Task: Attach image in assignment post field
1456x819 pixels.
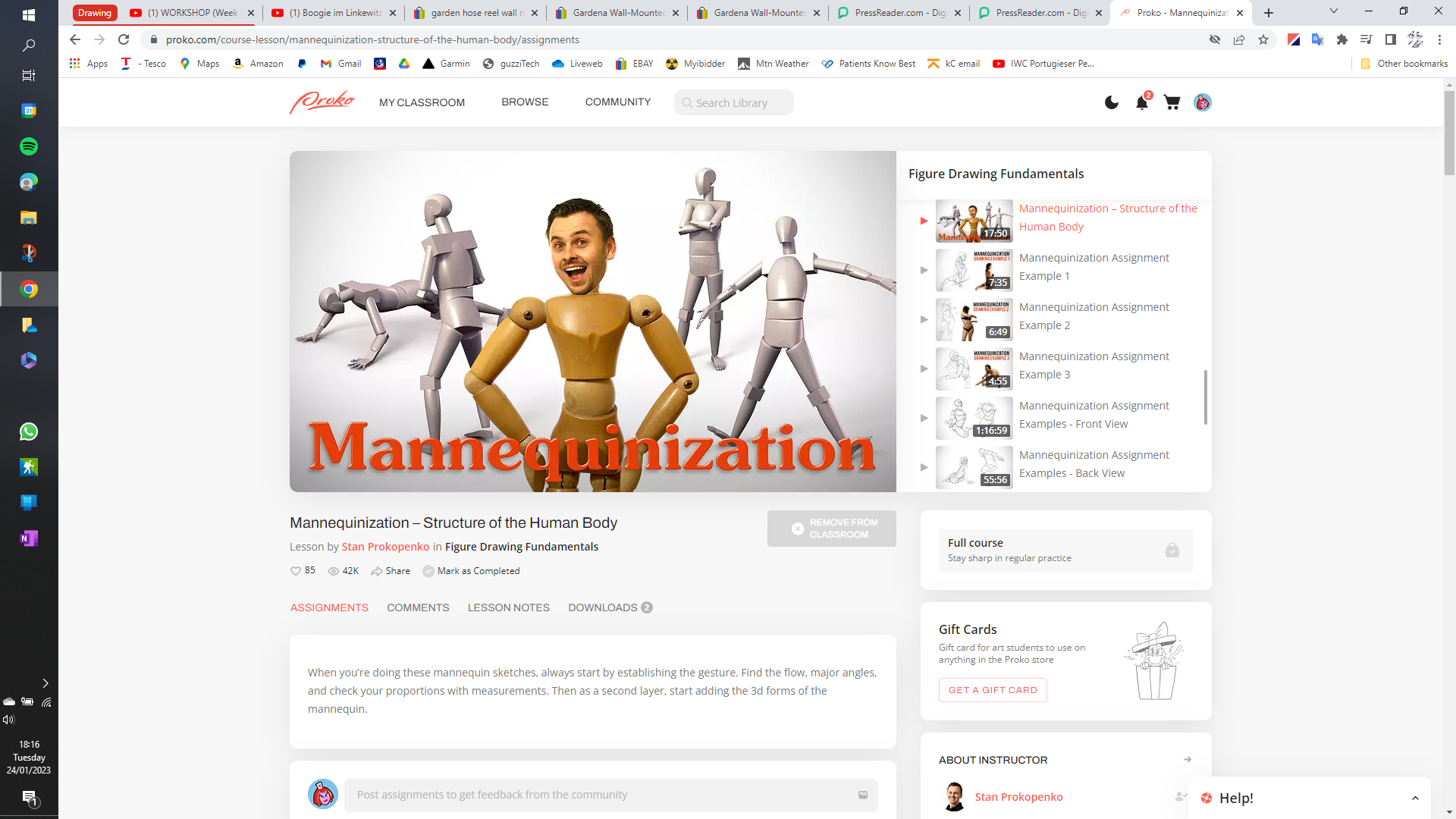Action: [863, 795]
